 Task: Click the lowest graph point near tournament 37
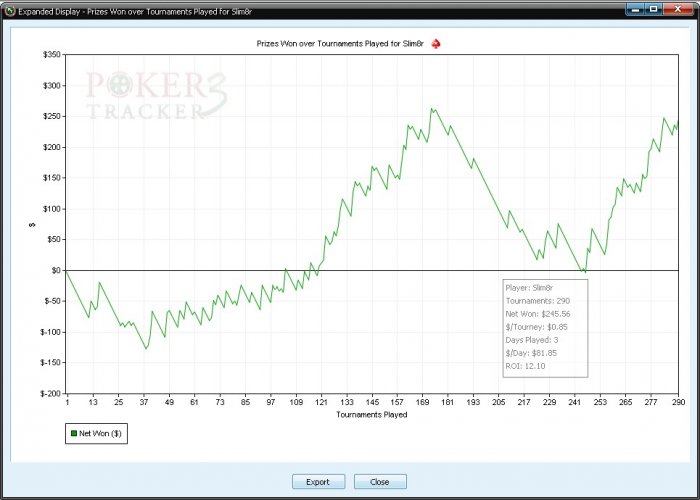coord(146,348)
